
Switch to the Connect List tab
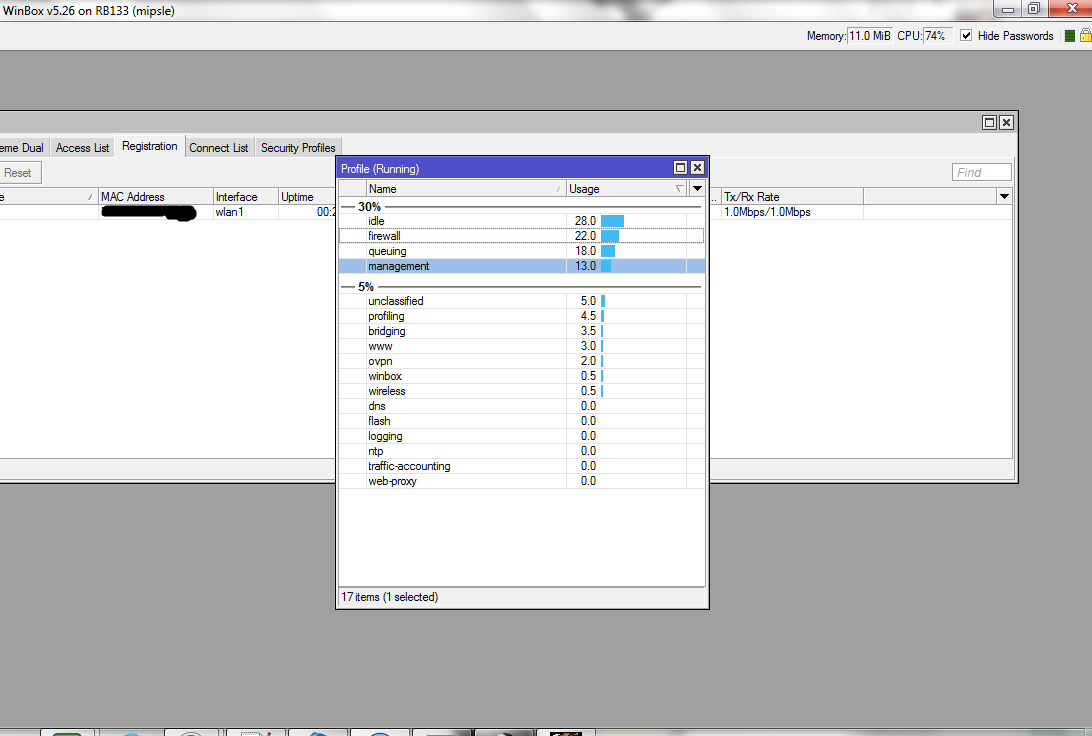coord(218,147)
